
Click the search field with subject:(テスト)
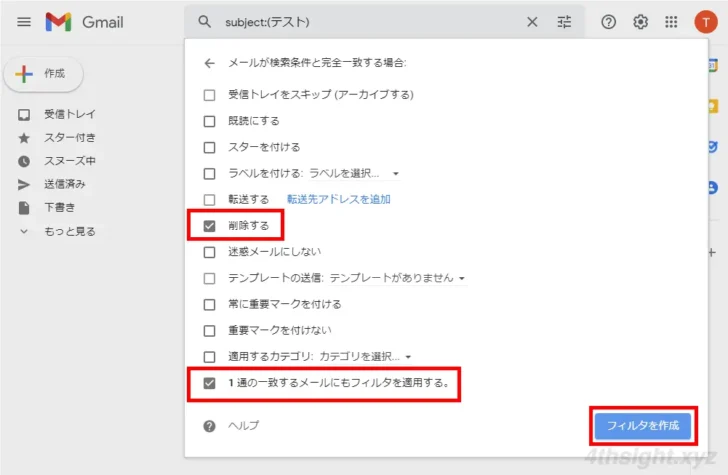tap(371, 22)
